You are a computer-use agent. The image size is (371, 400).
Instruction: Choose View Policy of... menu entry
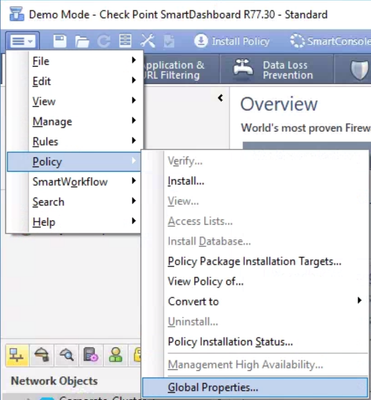point(255,281)
